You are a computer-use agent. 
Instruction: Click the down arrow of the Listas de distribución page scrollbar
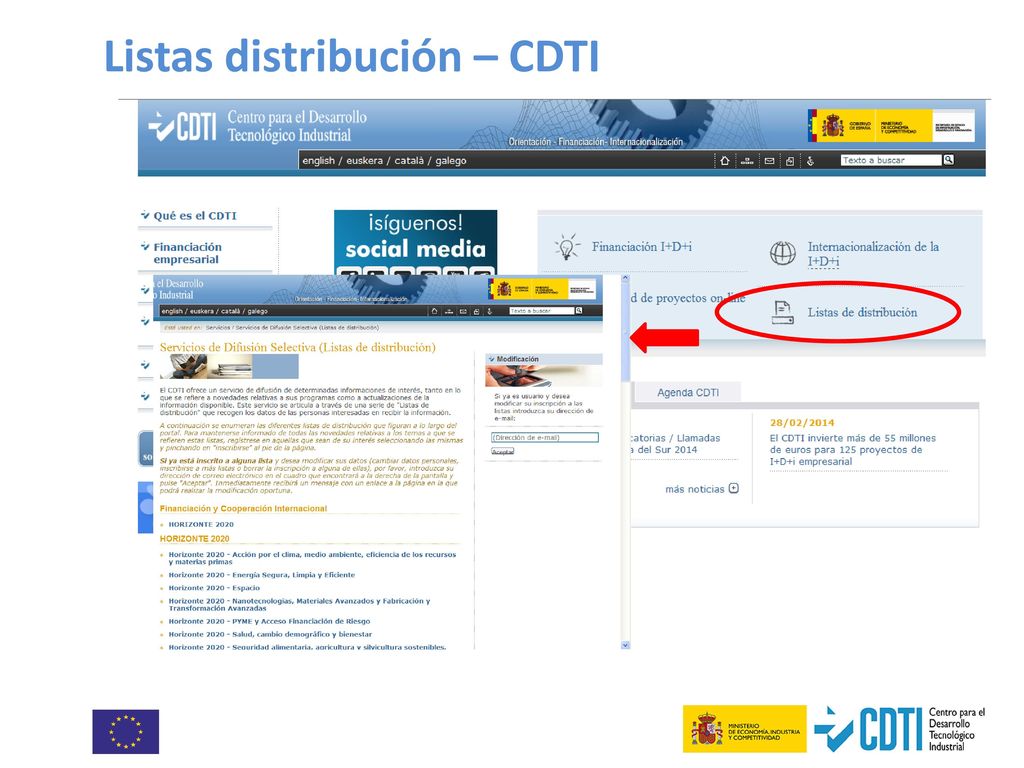coord(625,645)
